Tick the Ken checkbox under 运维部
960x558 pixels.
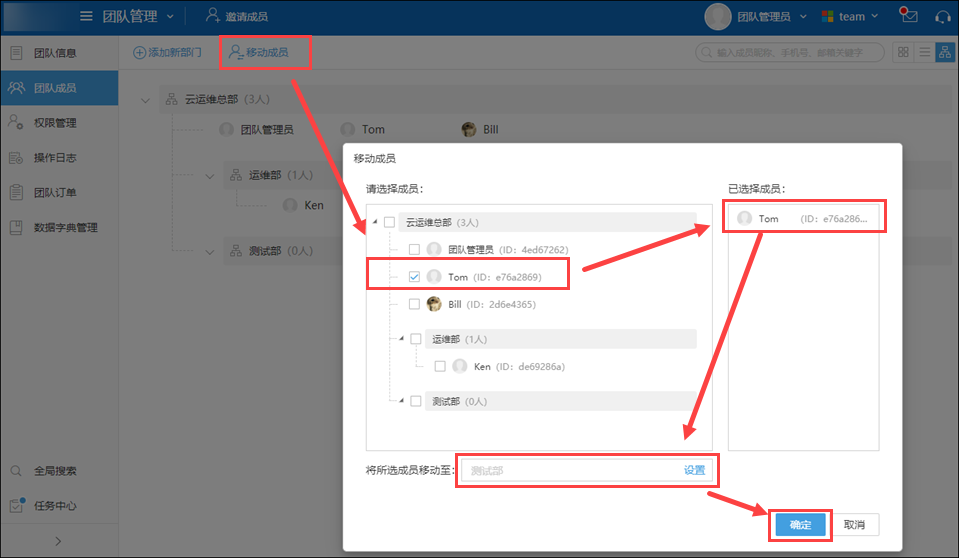(440, 367)
